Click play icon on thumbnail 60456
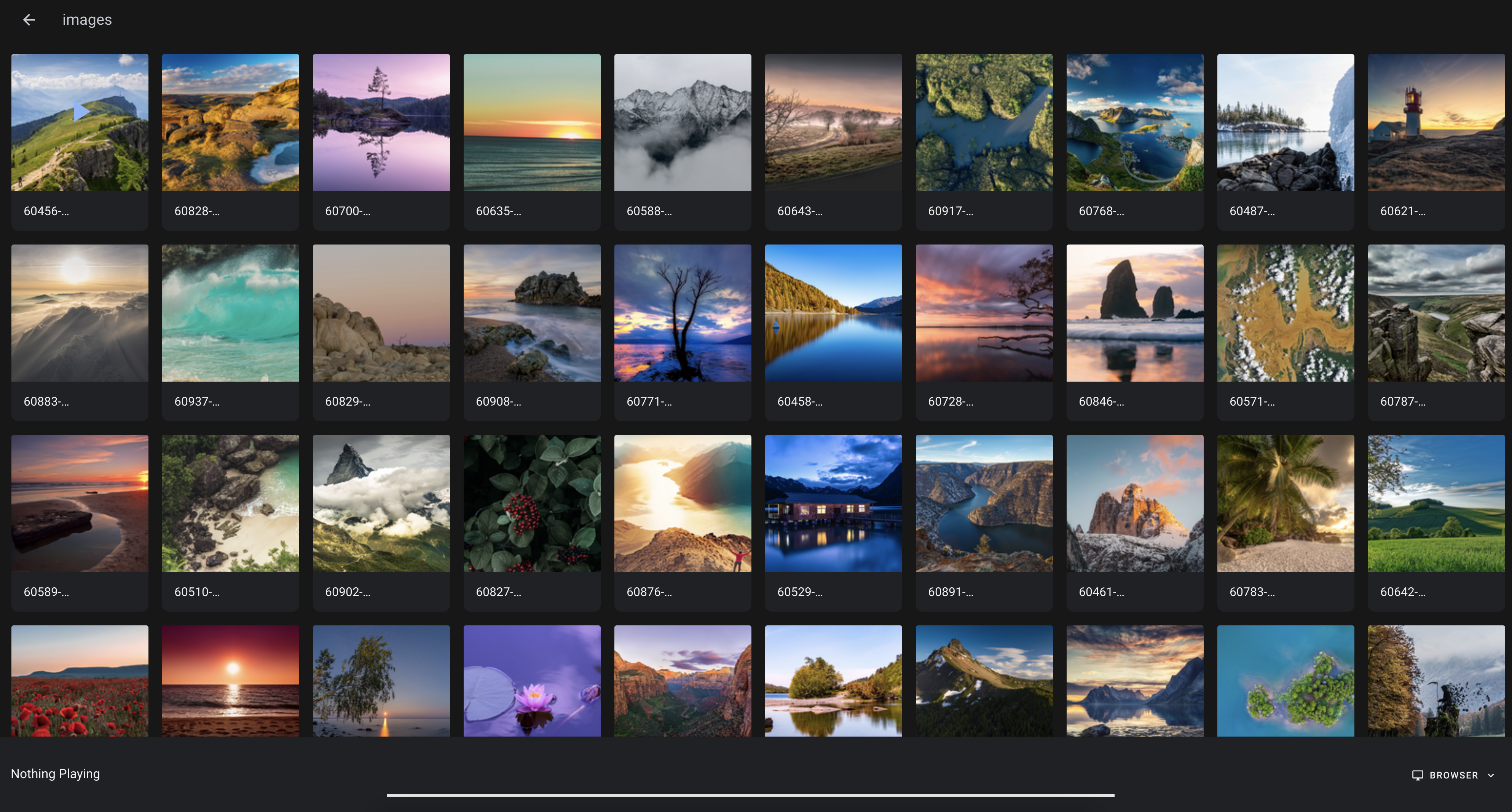The height and width of the screenshot is (812, 1512). [x=80, y=112]
